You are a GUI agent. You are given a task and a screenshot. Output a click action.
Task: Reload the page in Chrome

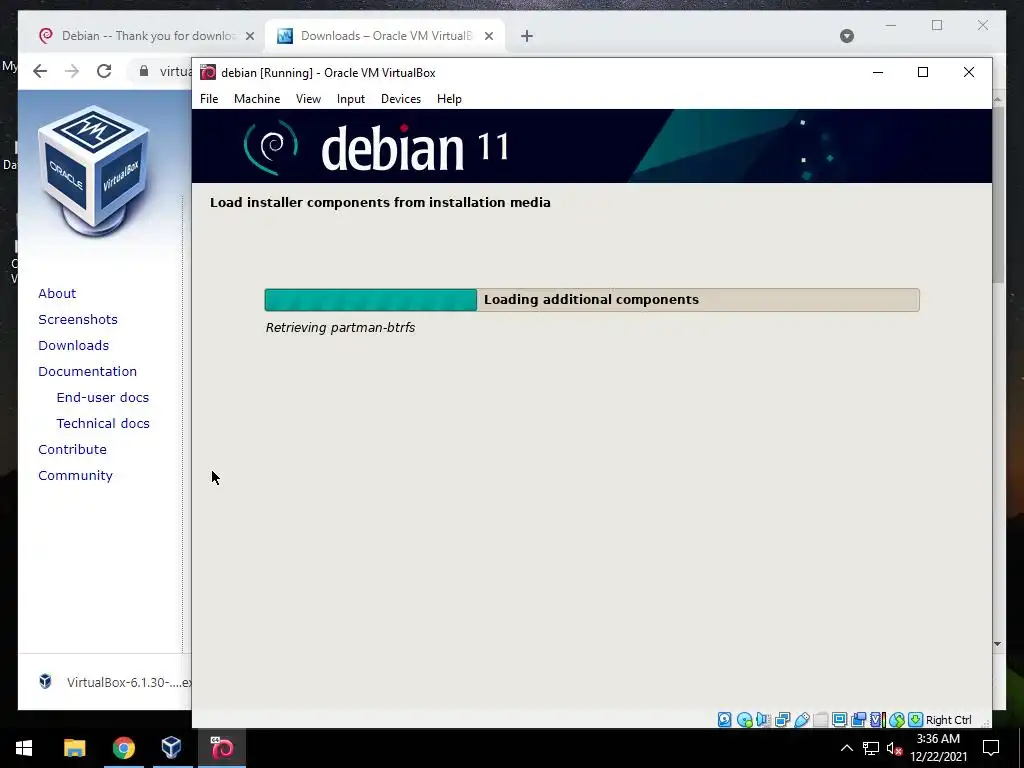(104, 71)
